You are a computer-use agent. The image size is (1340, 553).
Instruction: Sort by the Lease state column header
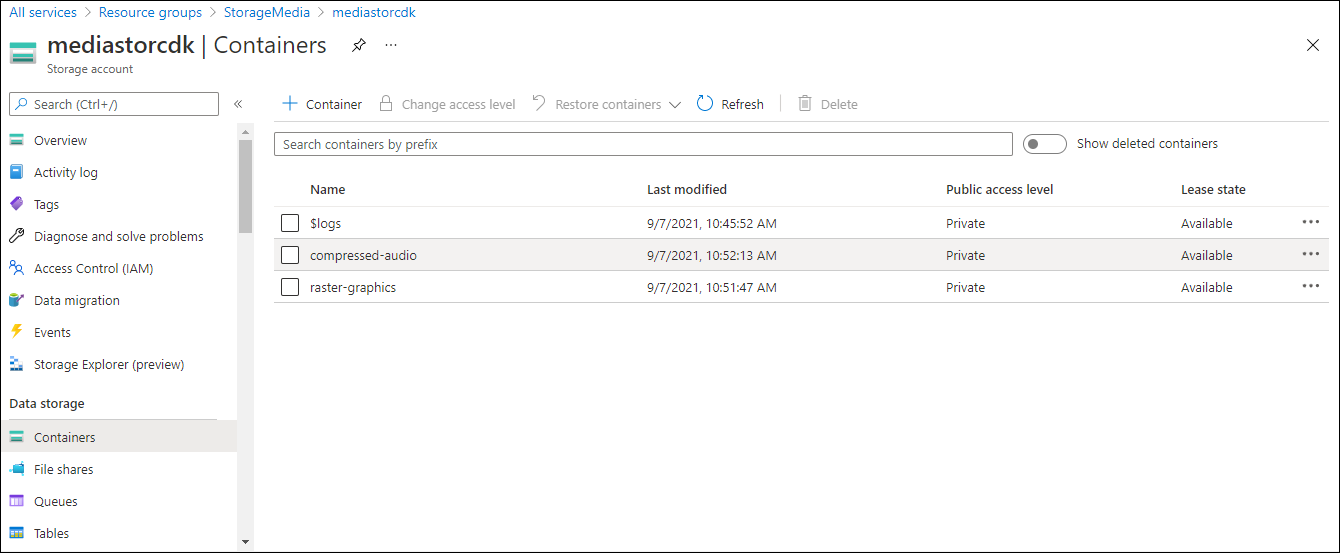pyautogui.click(x=1213, y=189)
